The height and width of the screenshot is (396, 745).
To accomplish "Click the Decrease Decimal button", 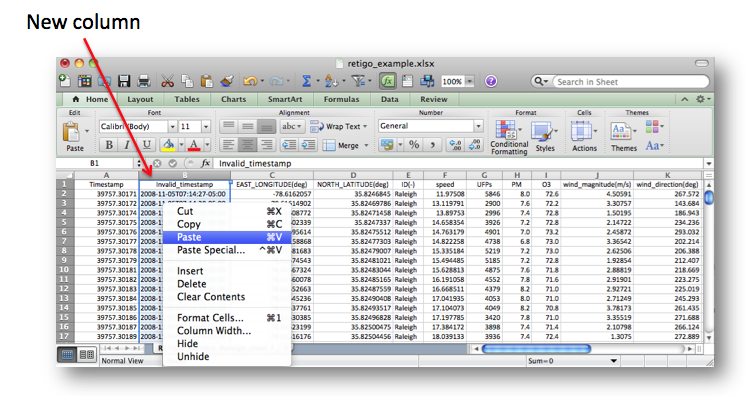I will point(475,145).
